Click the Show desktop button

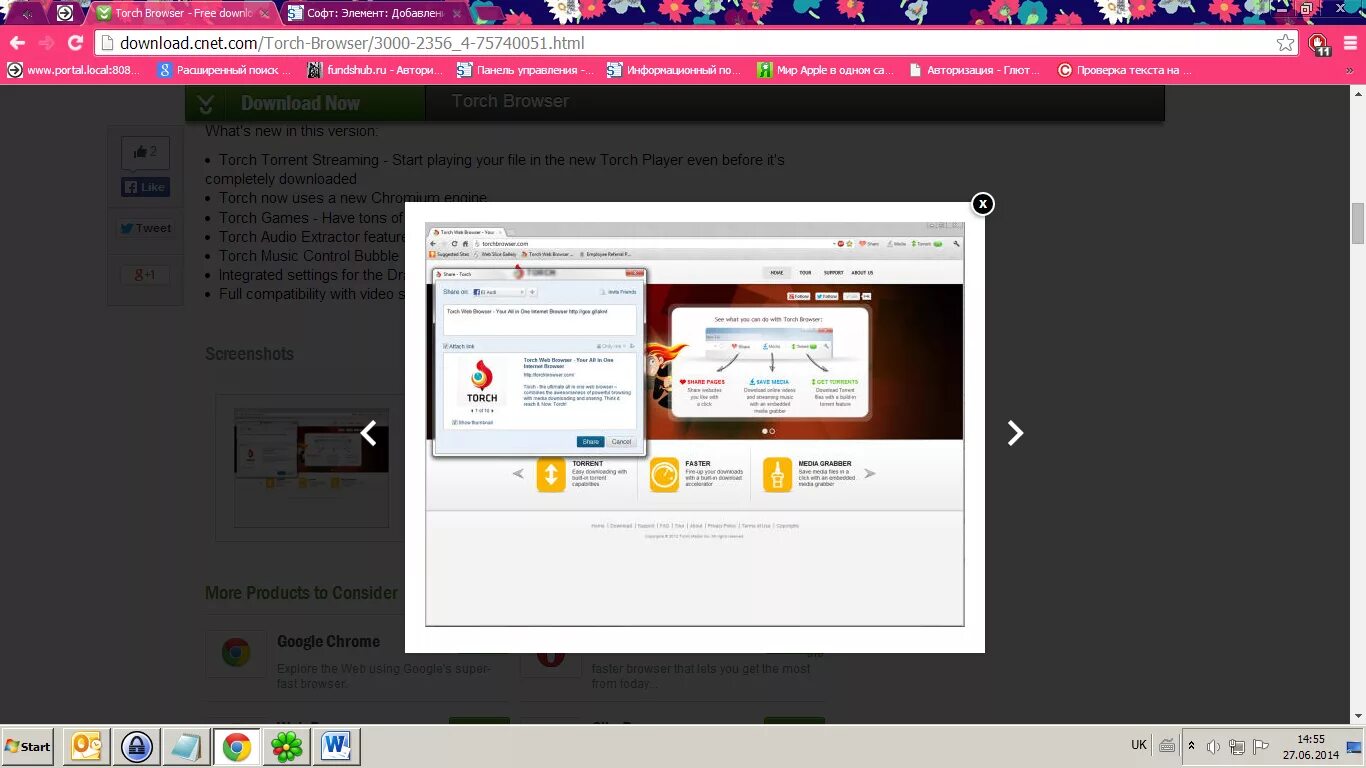click(x=1355, y=747)
